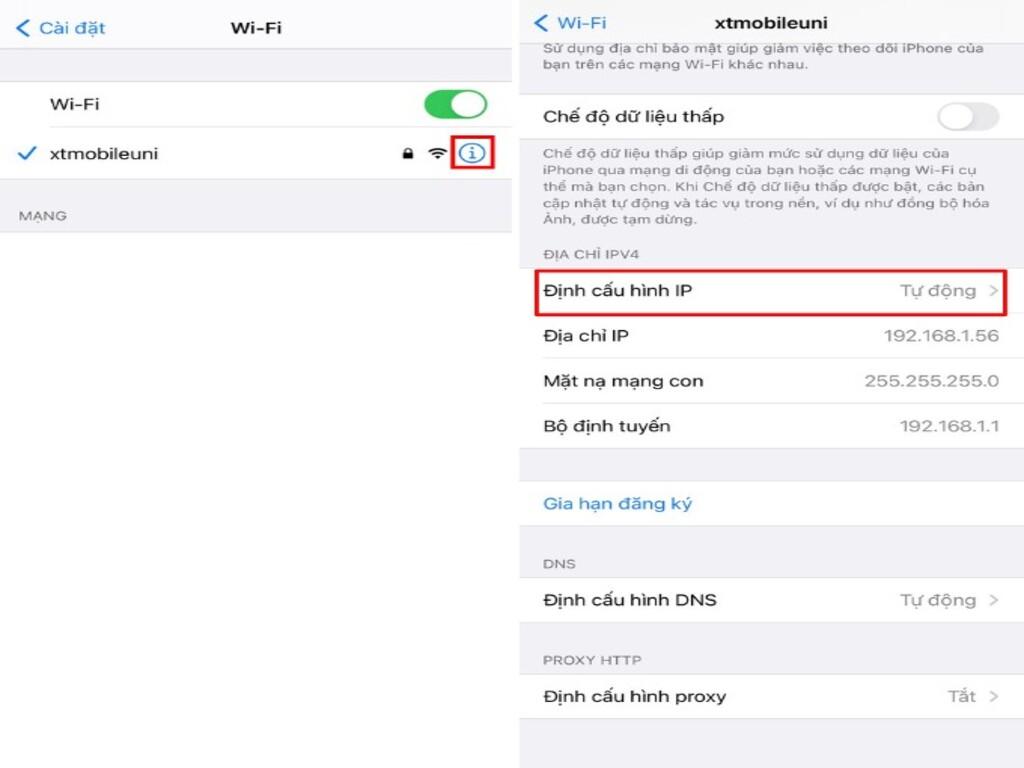Tap the chevron arrow next to Tắt
This screenshot has width=1024, height=768.
click(993, 696)
